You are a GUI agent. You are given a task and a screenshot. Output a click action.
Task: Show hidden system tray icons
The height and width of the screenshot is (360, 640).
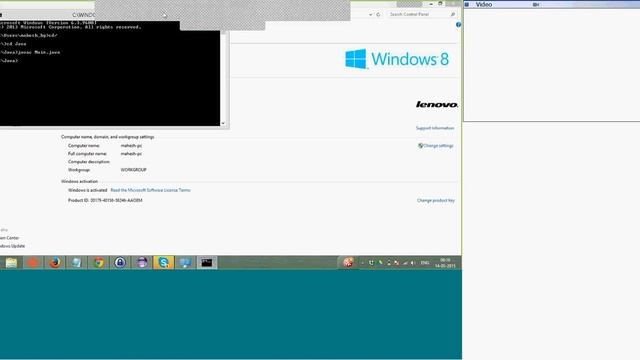tap(362, 263)
